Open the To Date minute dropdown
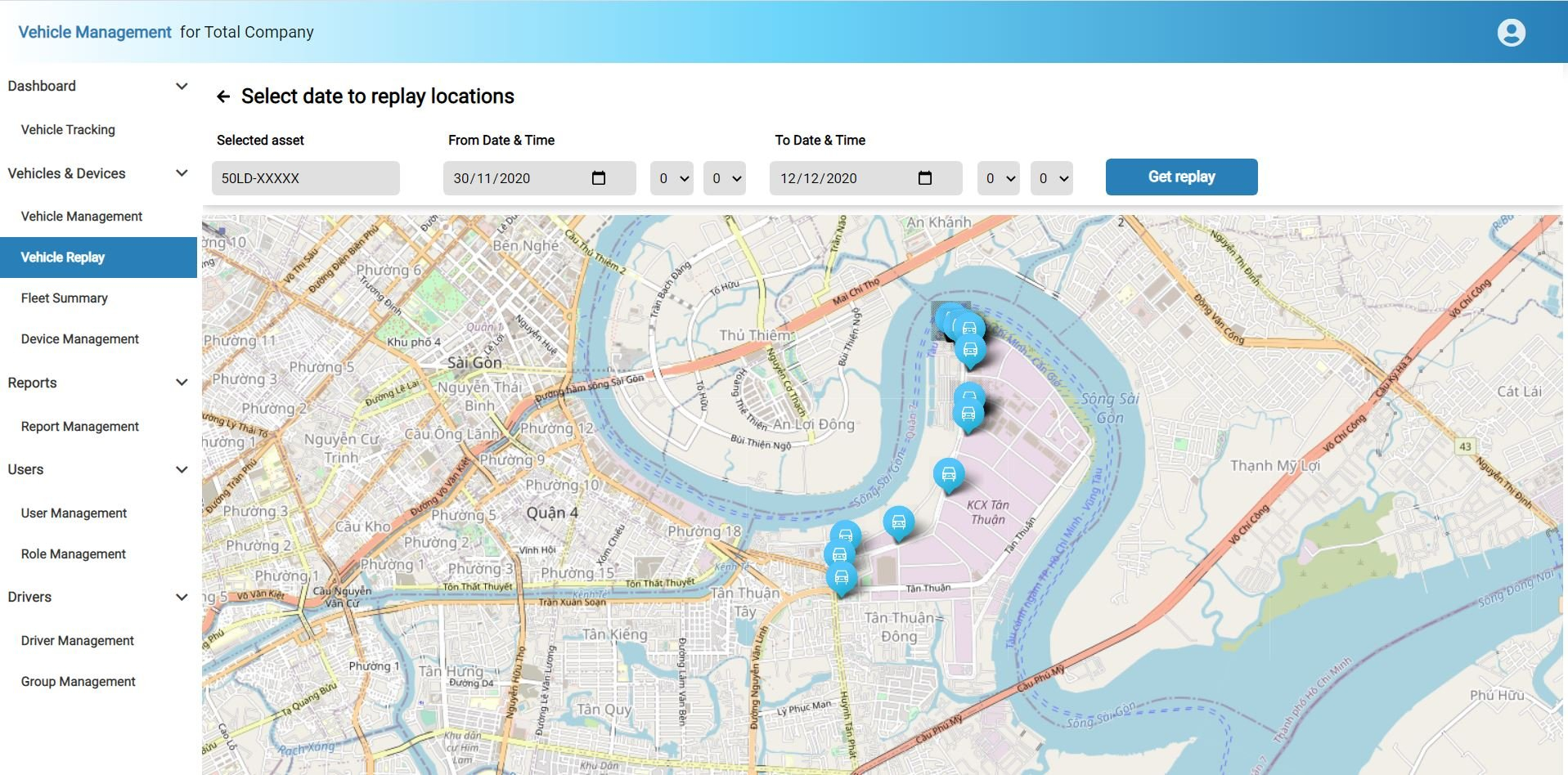 click(x=1051, y=178)
